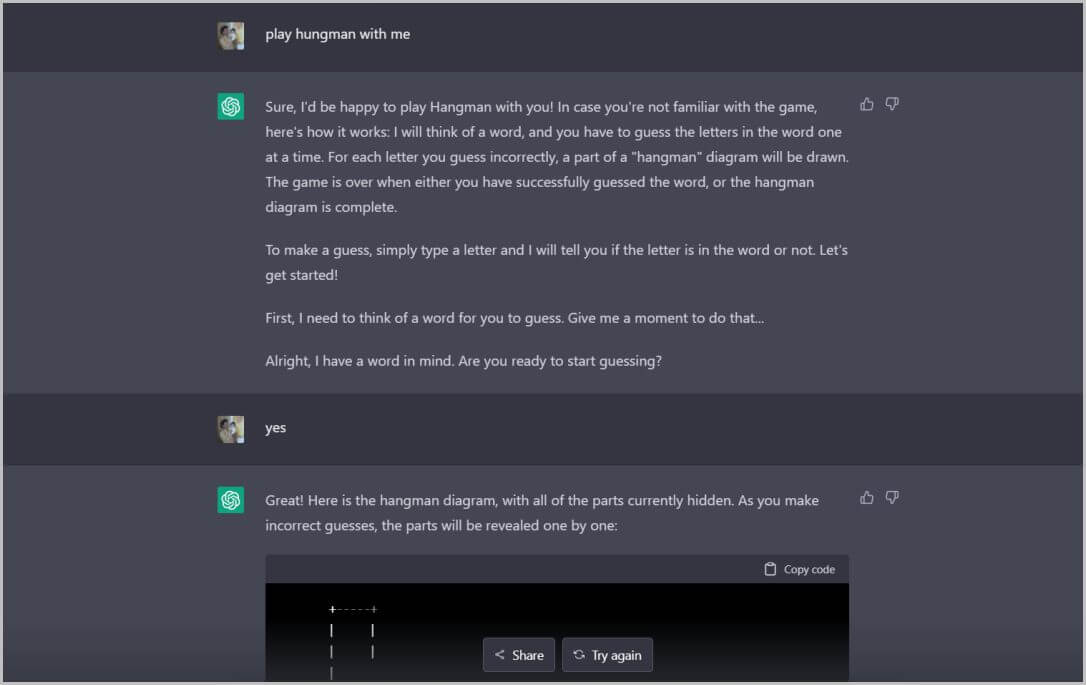Screen dimensions: 1086x685
Task: Click the "Great! Here is the hangman diagram" text
Action: coord(542,513)
